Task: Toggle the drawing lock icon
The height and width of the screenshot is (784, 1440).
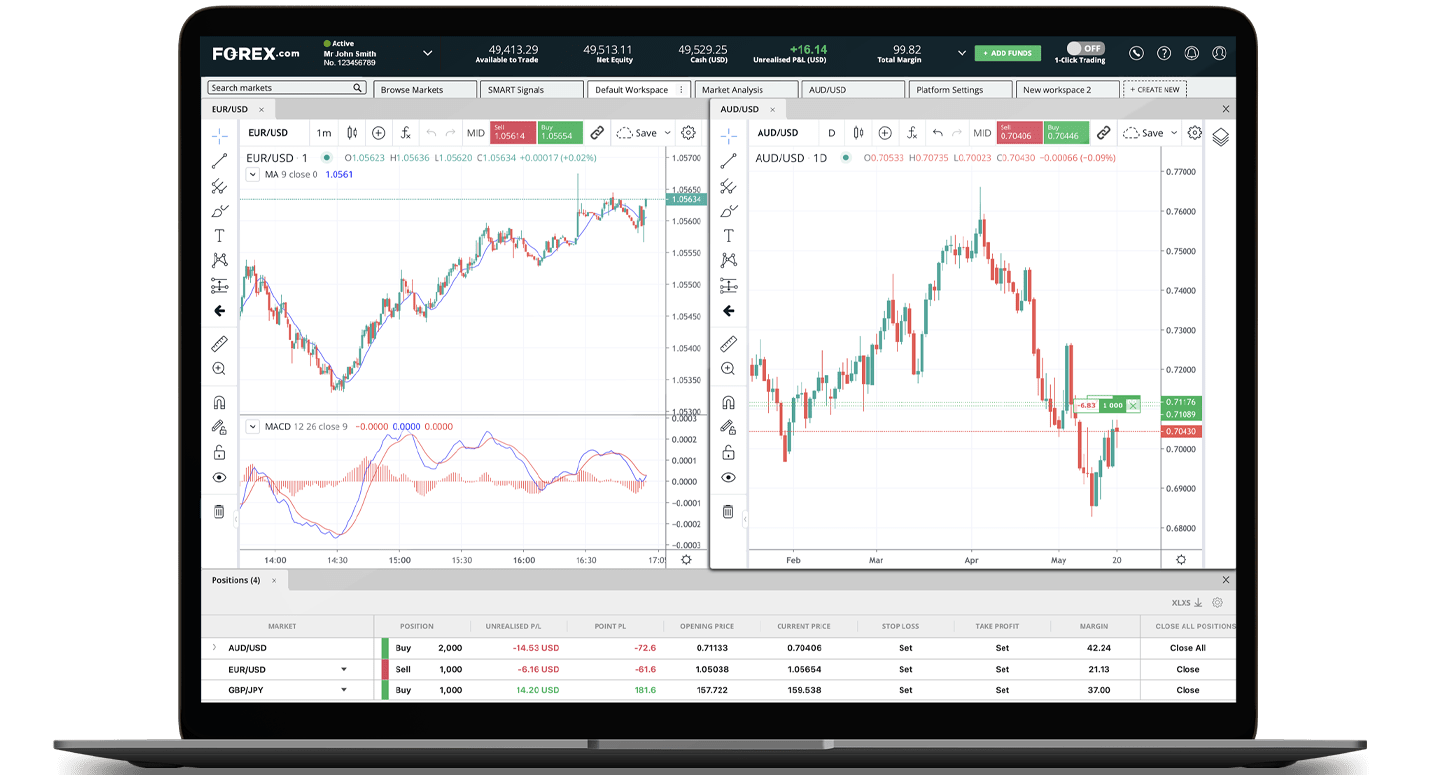Action: coord(219,452)
